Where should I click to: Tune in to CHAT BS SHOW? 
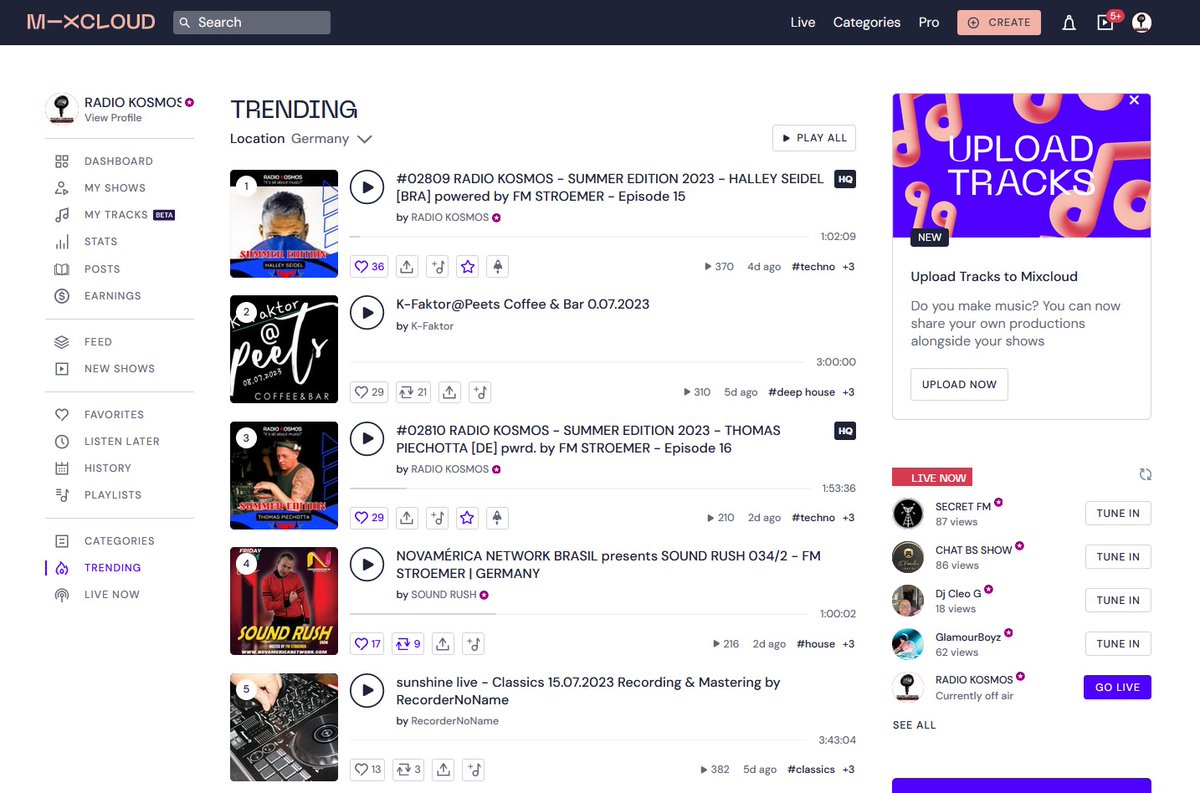pyautogui.click(x=1118, y=557)
